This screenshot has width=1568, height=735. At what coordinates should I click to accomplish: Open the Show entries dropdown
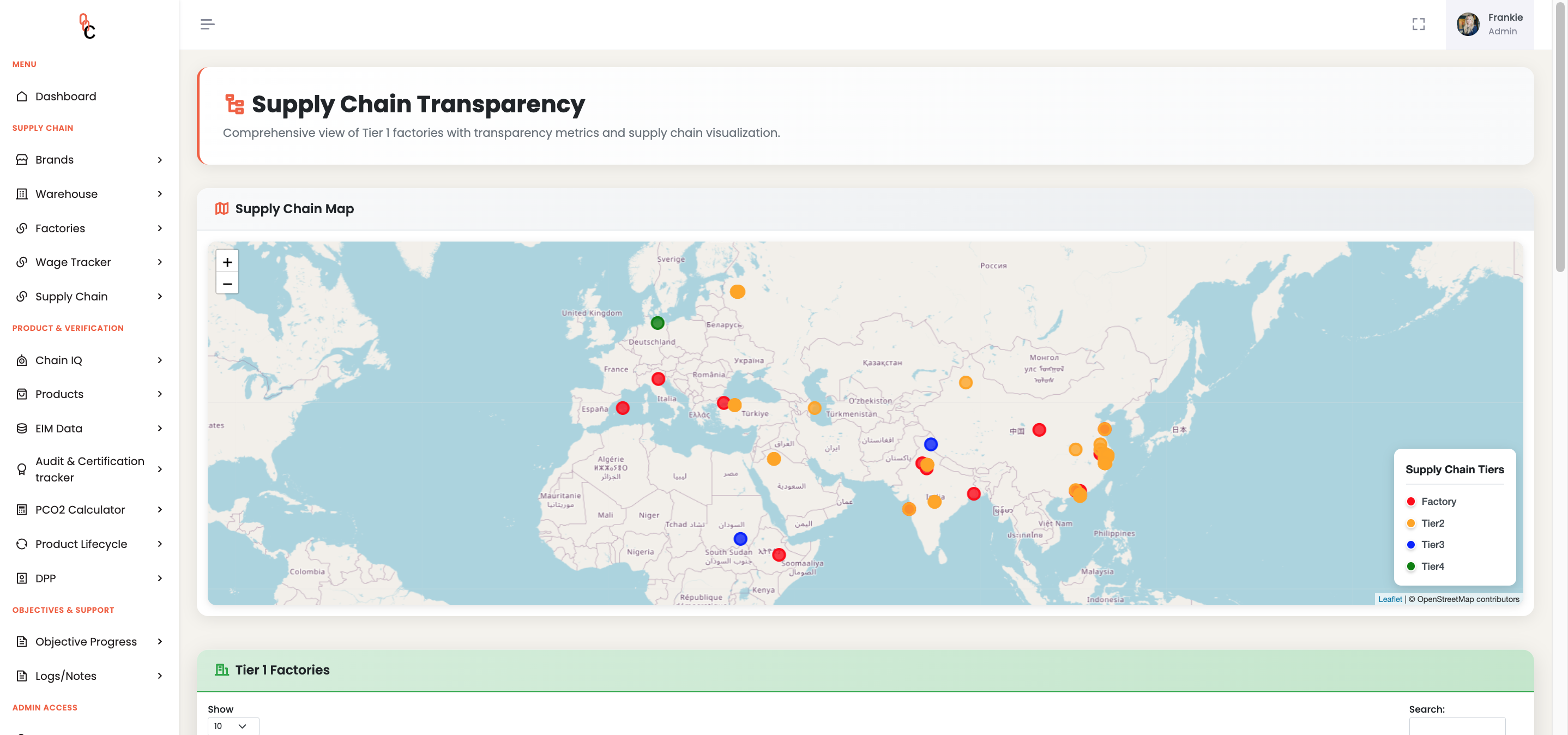tap(232, 726)
